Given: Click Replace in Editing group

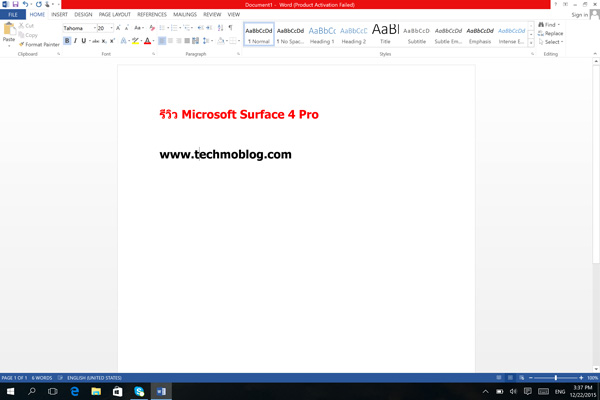Looking at the screenshot, I should [551, 33].
